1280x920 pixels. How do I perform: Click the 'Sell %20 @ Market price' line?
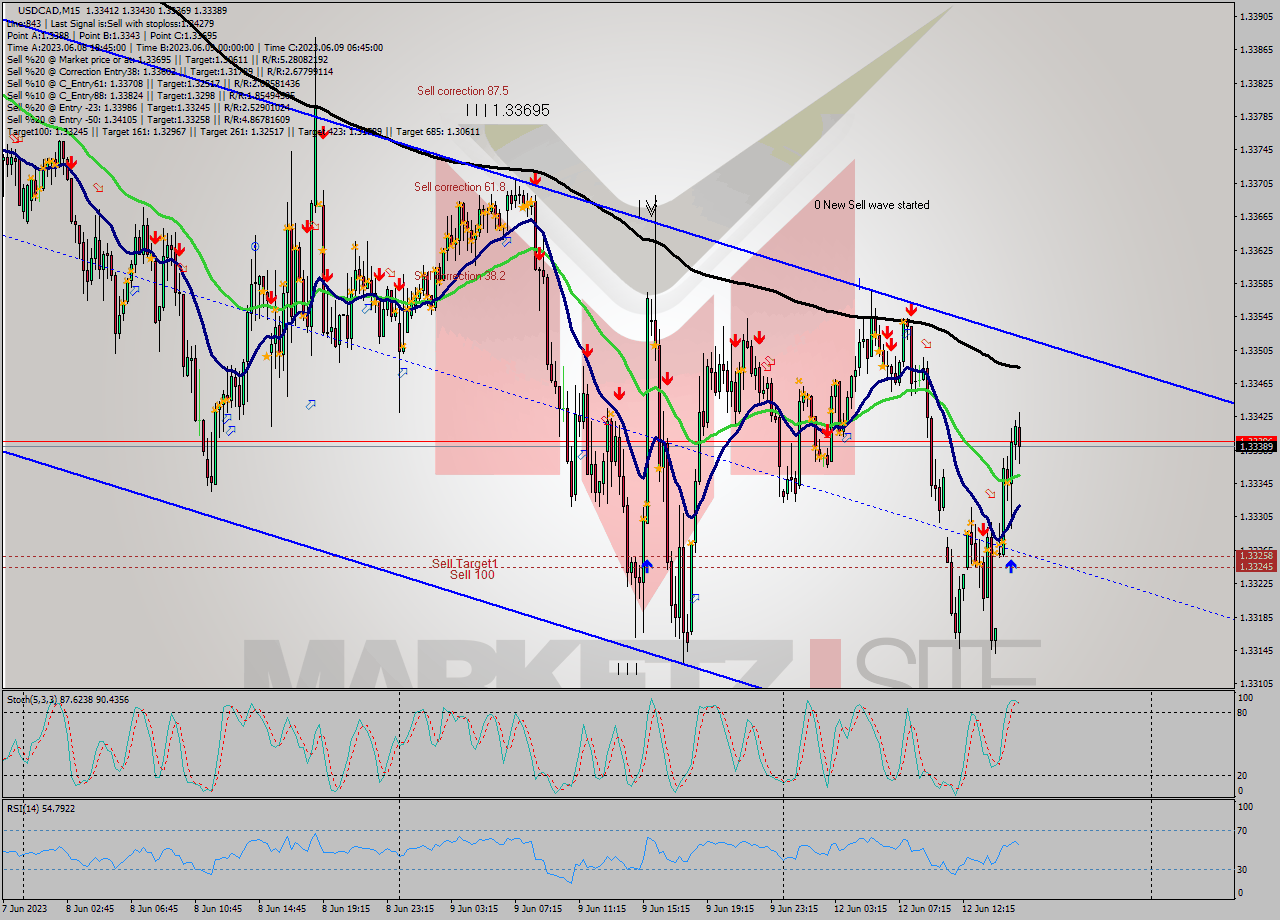coord(167,59)
